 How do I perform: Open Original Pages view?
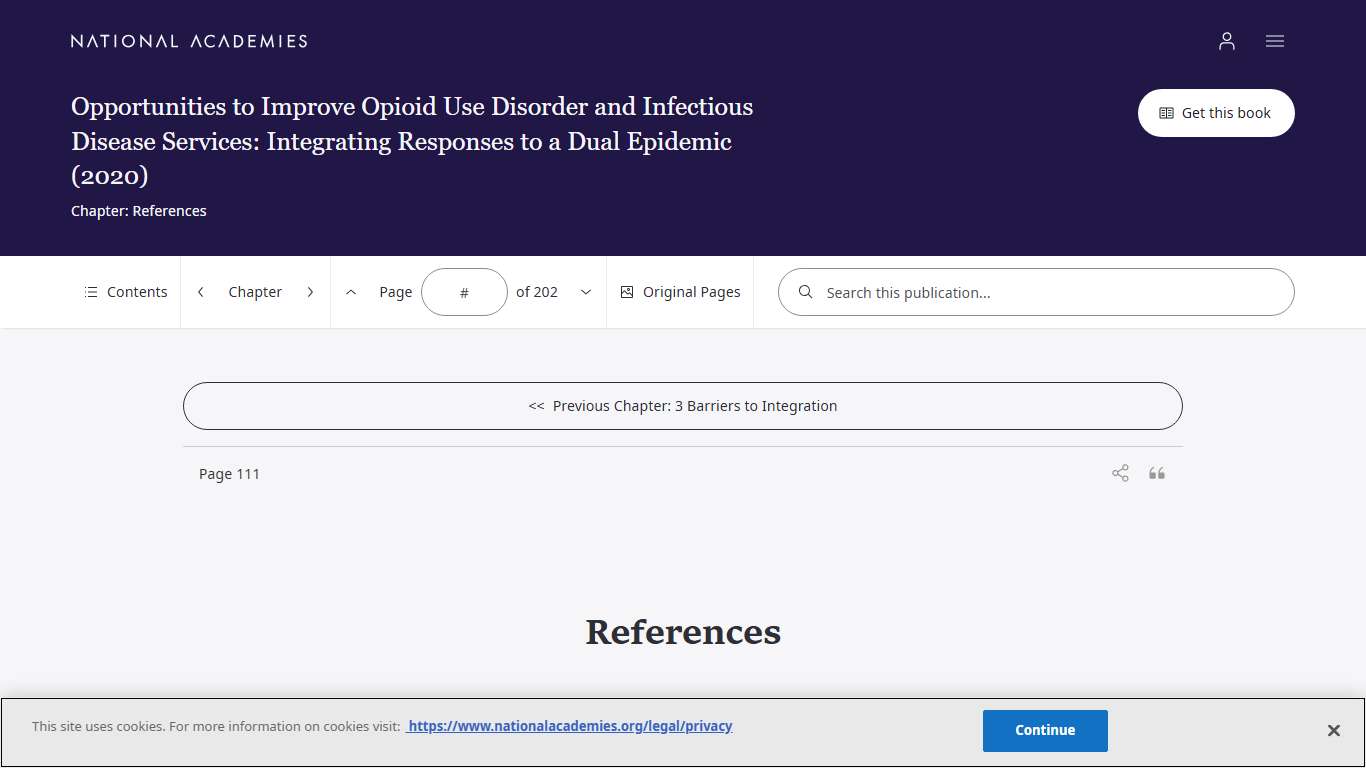[x=680, y=291]
